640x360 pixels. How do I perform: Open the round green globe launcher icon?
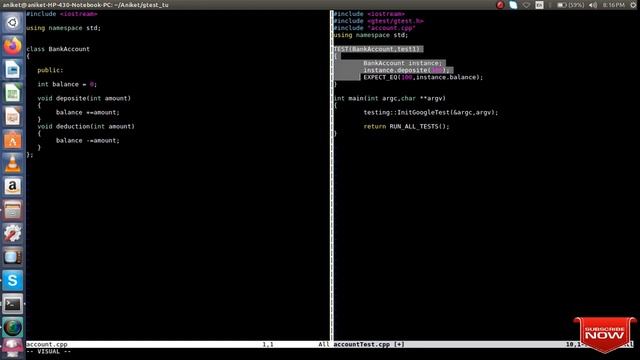coord(12,327)
